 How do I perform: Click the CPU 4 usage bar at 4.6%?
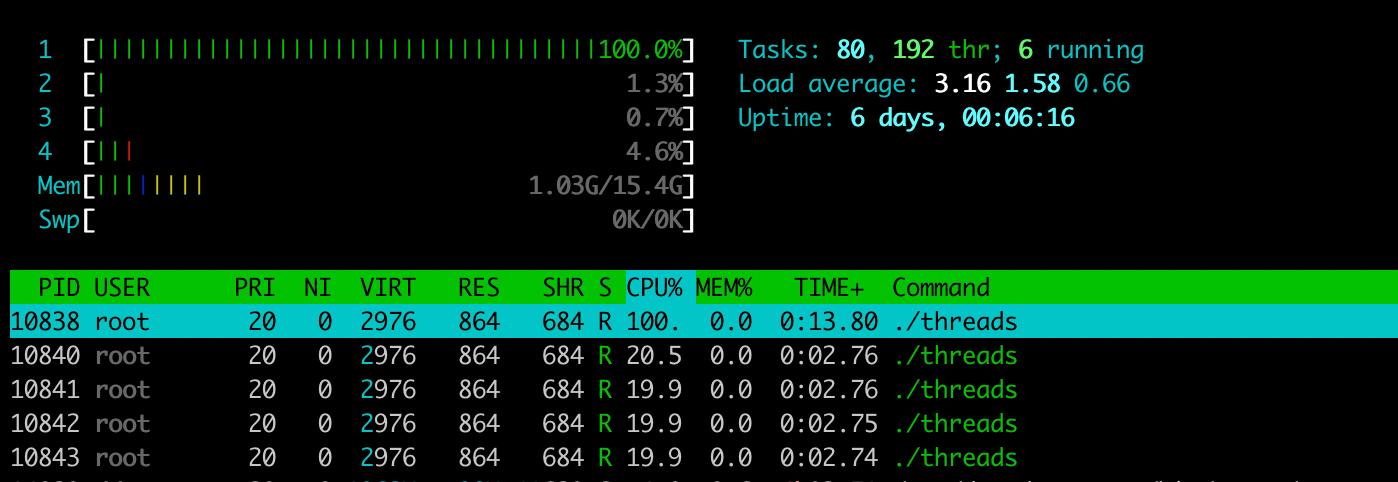click(388, 152)
